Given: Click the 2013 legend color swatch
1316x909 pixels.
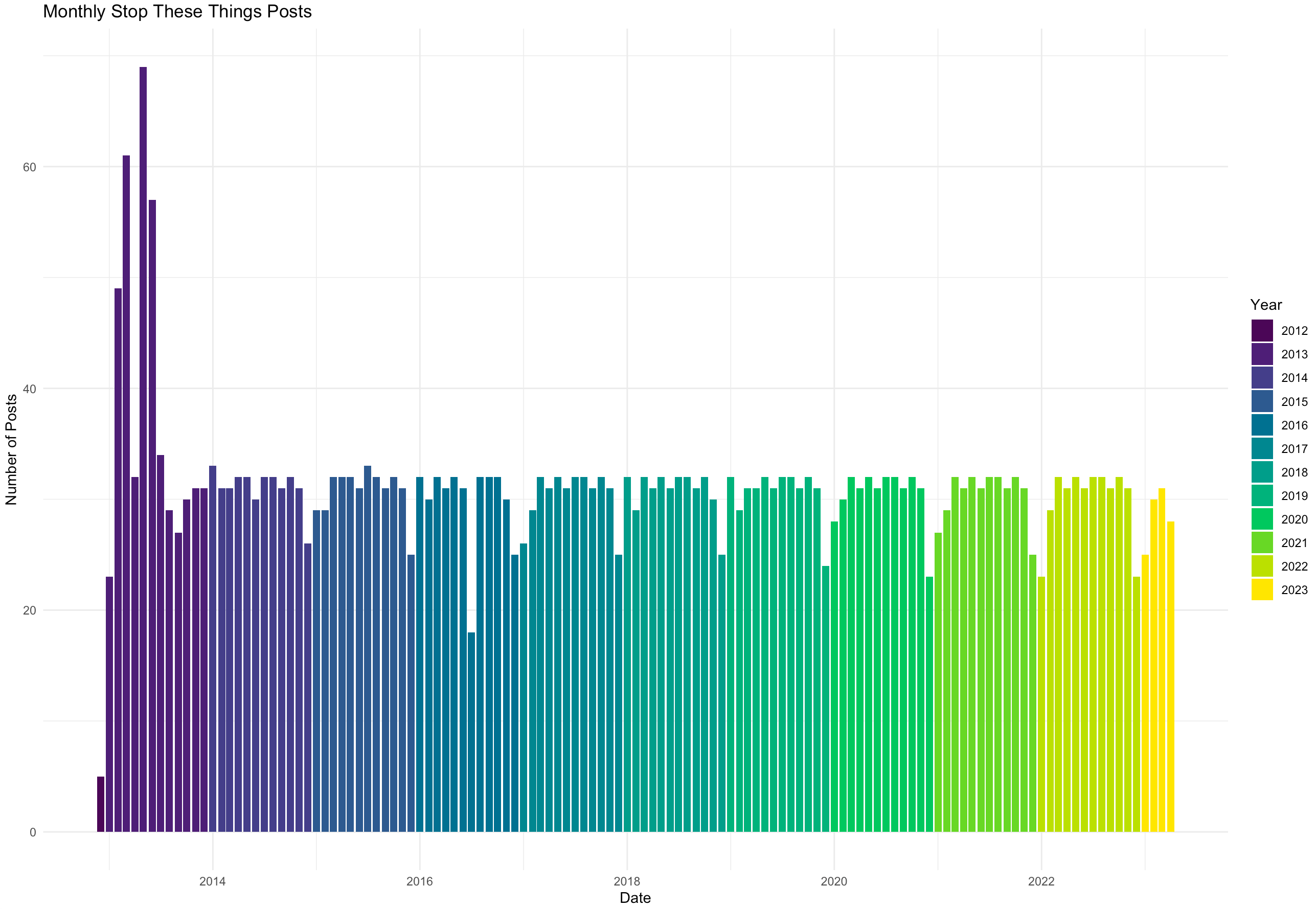Looking at the screenshot, I should pyautogui.click(x=1262, y=354).
